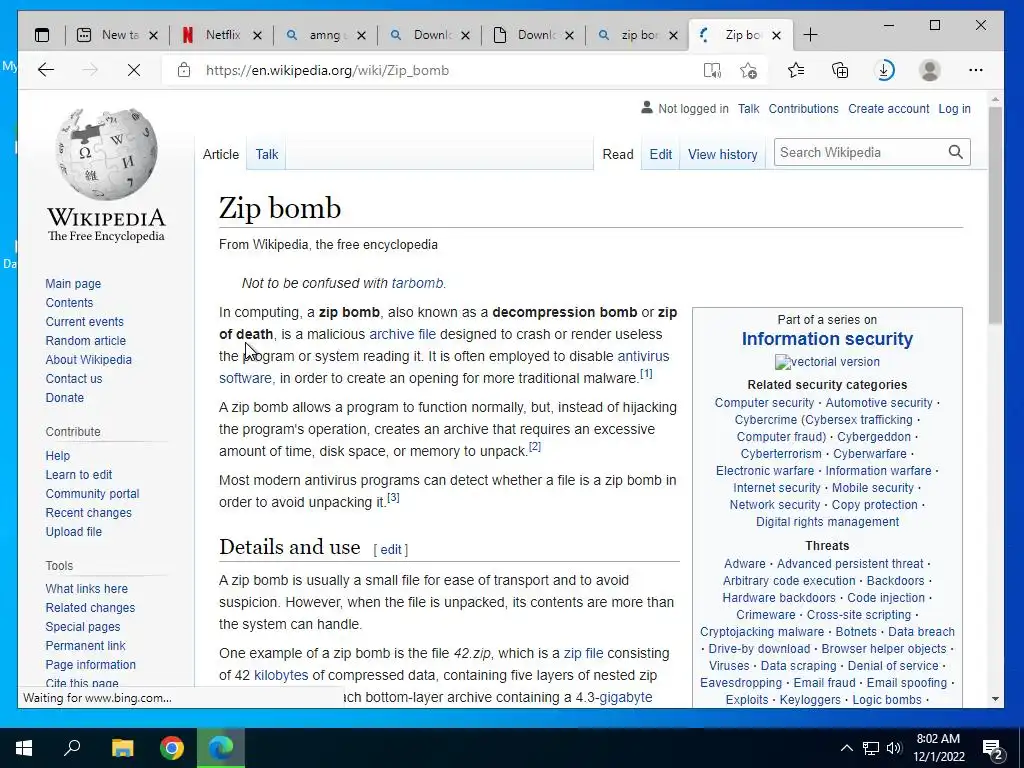Click the taskbar clock showing 8:02 AM
This screenshot has width=1024, height=768.
(938, 748)
